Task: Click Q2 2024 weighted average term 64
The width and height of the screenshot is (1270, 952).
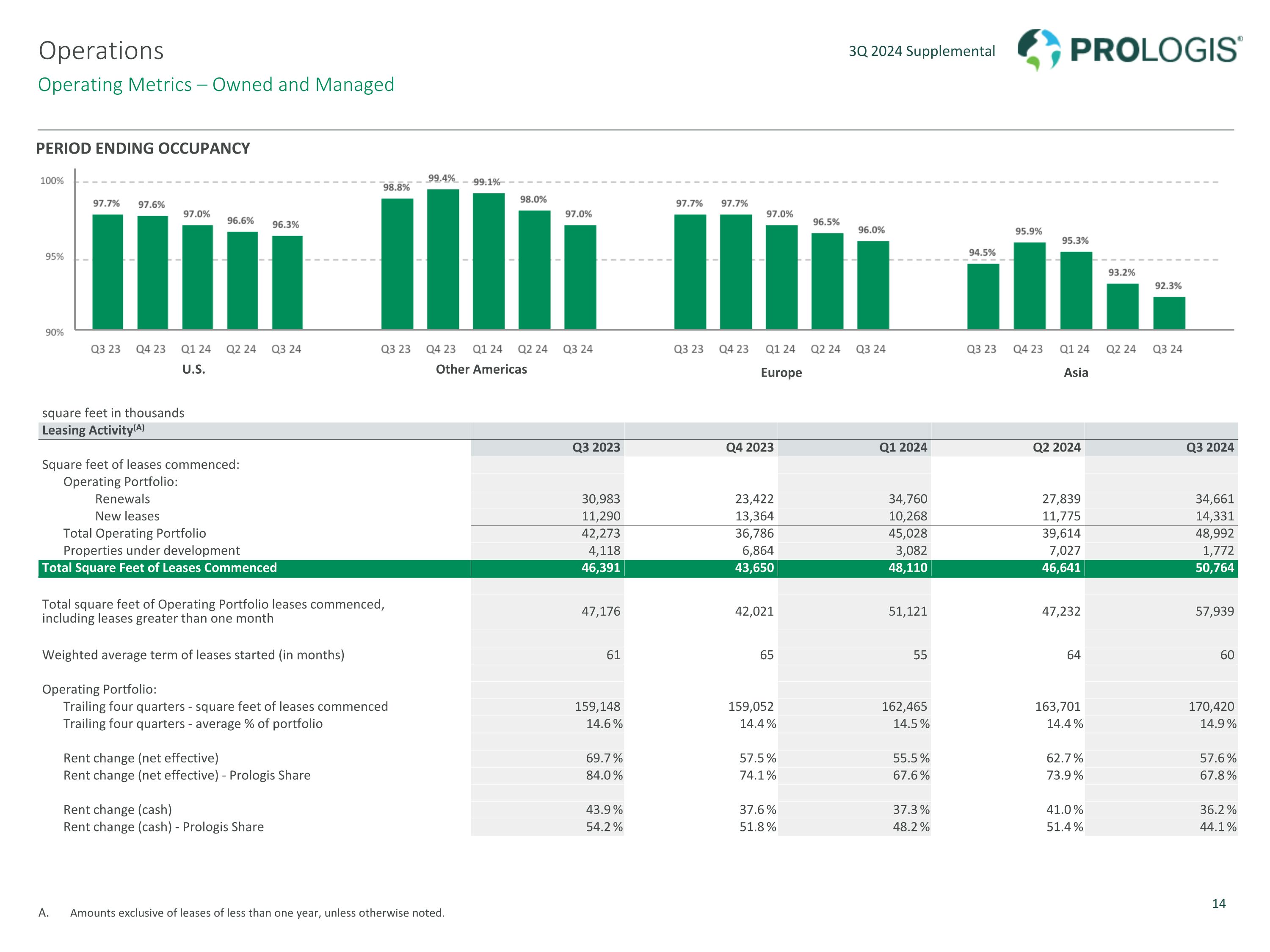Action: (1073, 655)
